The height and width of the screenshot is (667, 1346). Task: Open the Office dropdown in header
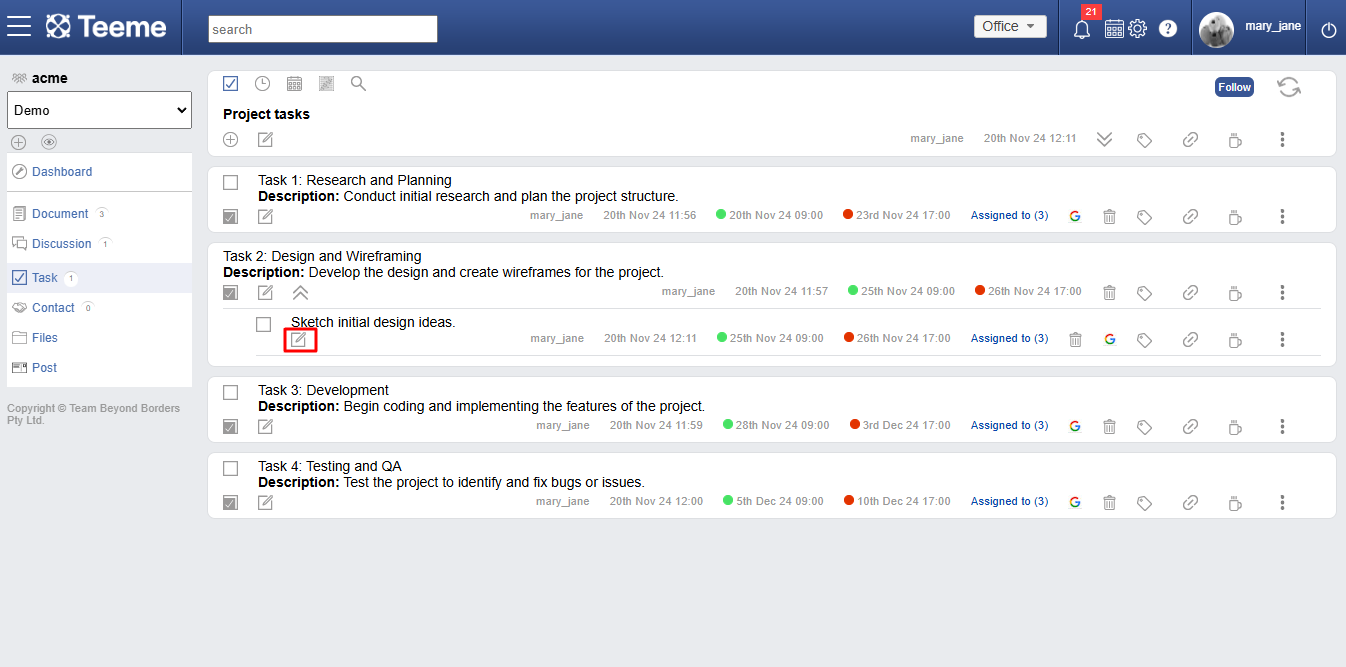point(1010,27)
